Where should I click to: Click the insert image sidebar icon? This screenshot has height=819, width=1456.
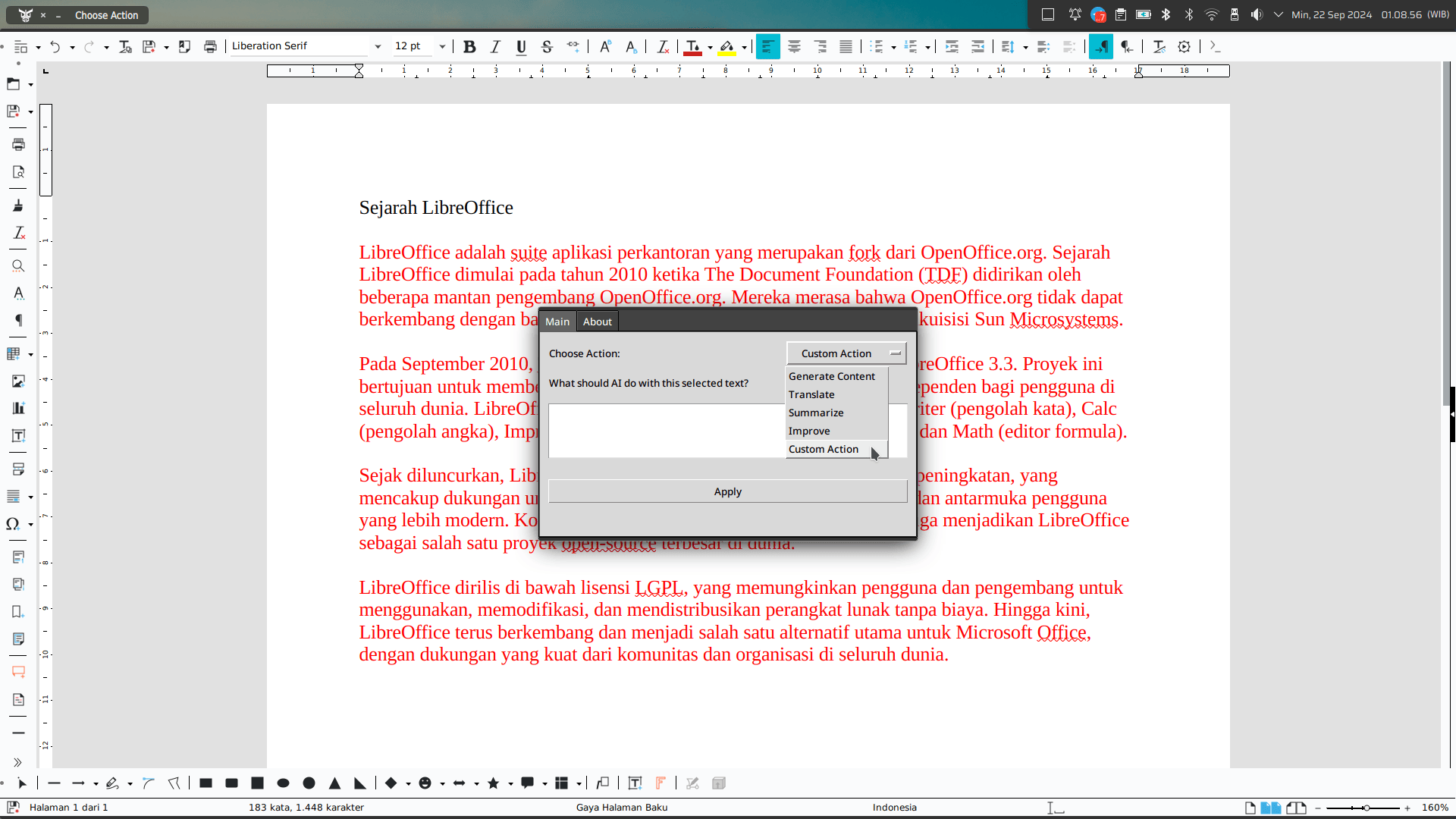[18, 381]
